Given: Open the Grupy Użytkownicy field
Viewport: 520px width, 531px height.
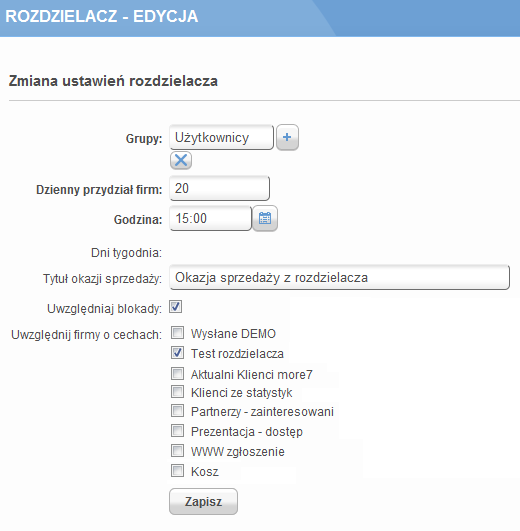Looking at the screenshot, I should pyautogui.click(x=221, y=137).
